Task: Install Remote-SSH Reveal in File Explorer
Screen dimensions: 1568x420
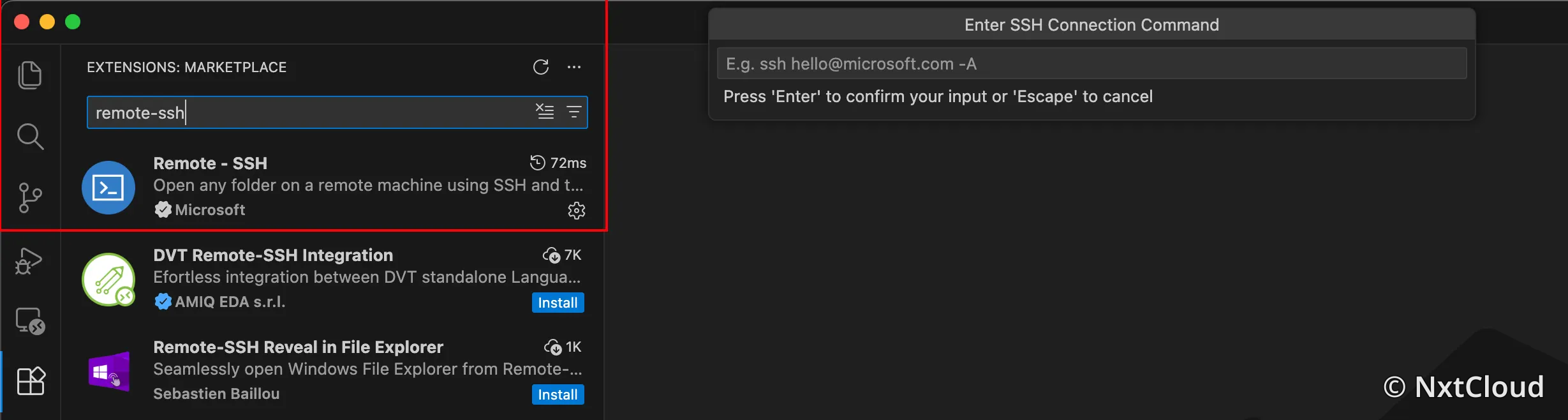Action: pos(558,394)
